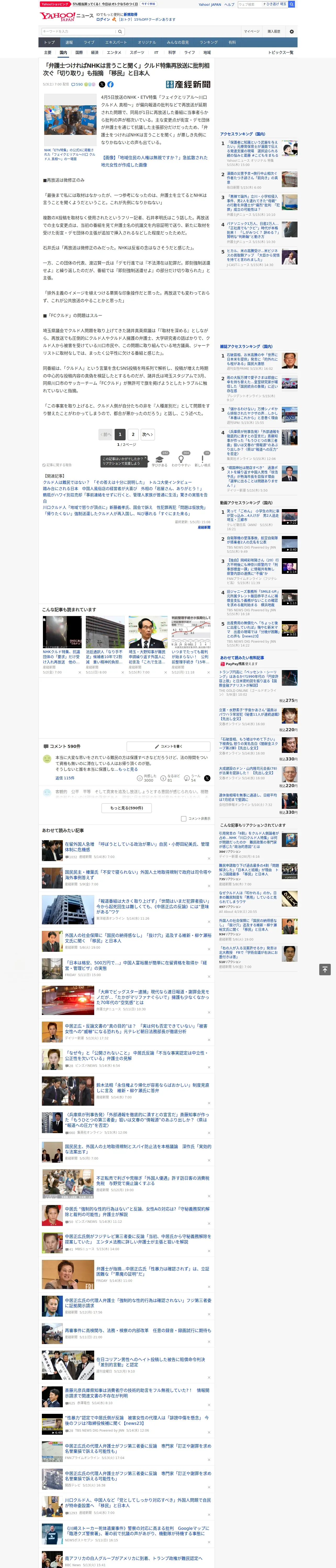
Task: Open the article's main photo thumbnail
Action: coord(70,119)
